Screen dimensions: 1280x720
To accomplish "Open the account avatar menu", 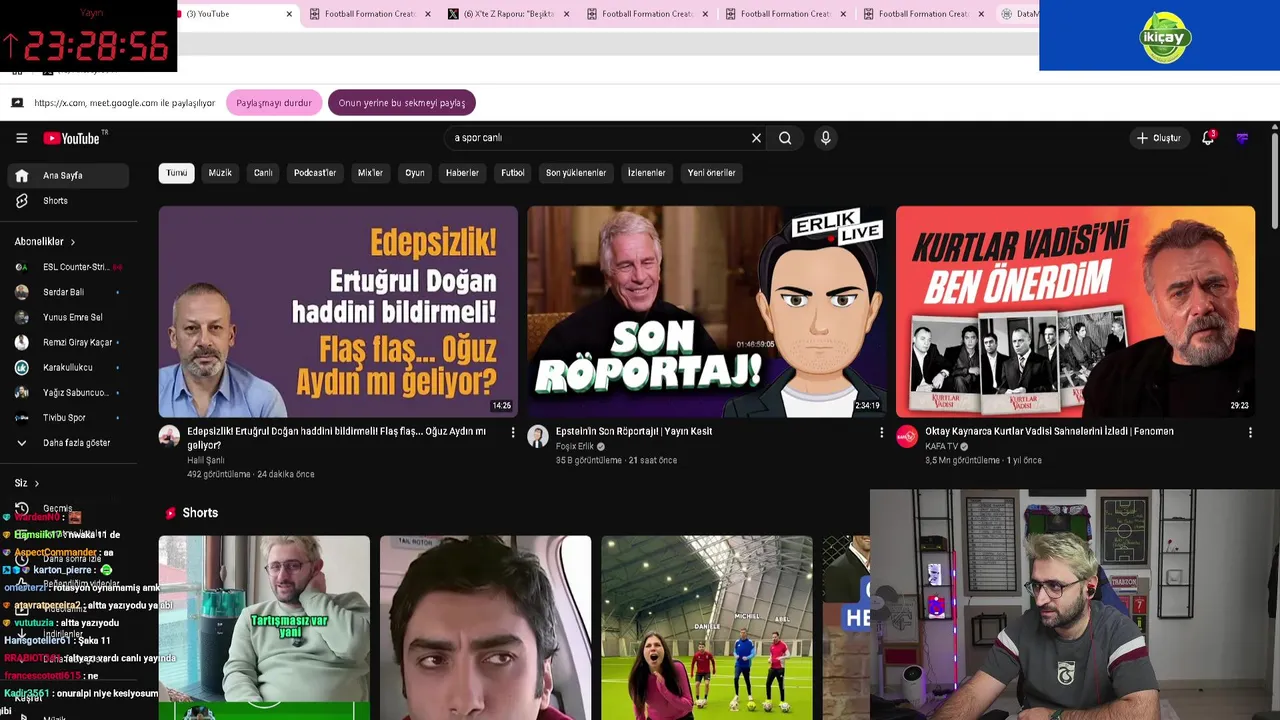I will (1242, 138).
